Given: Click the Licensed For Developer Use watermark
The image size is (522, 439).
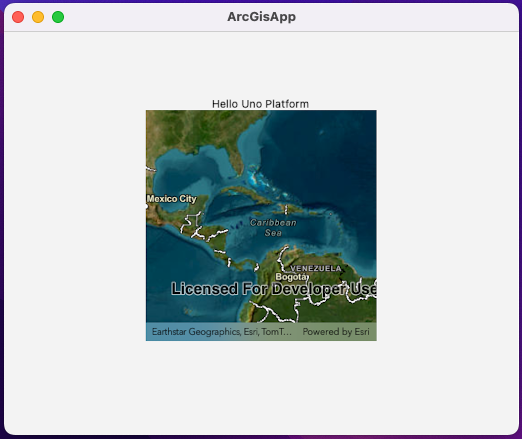Looking at the screenshot, I should click(x=274, y=289).
